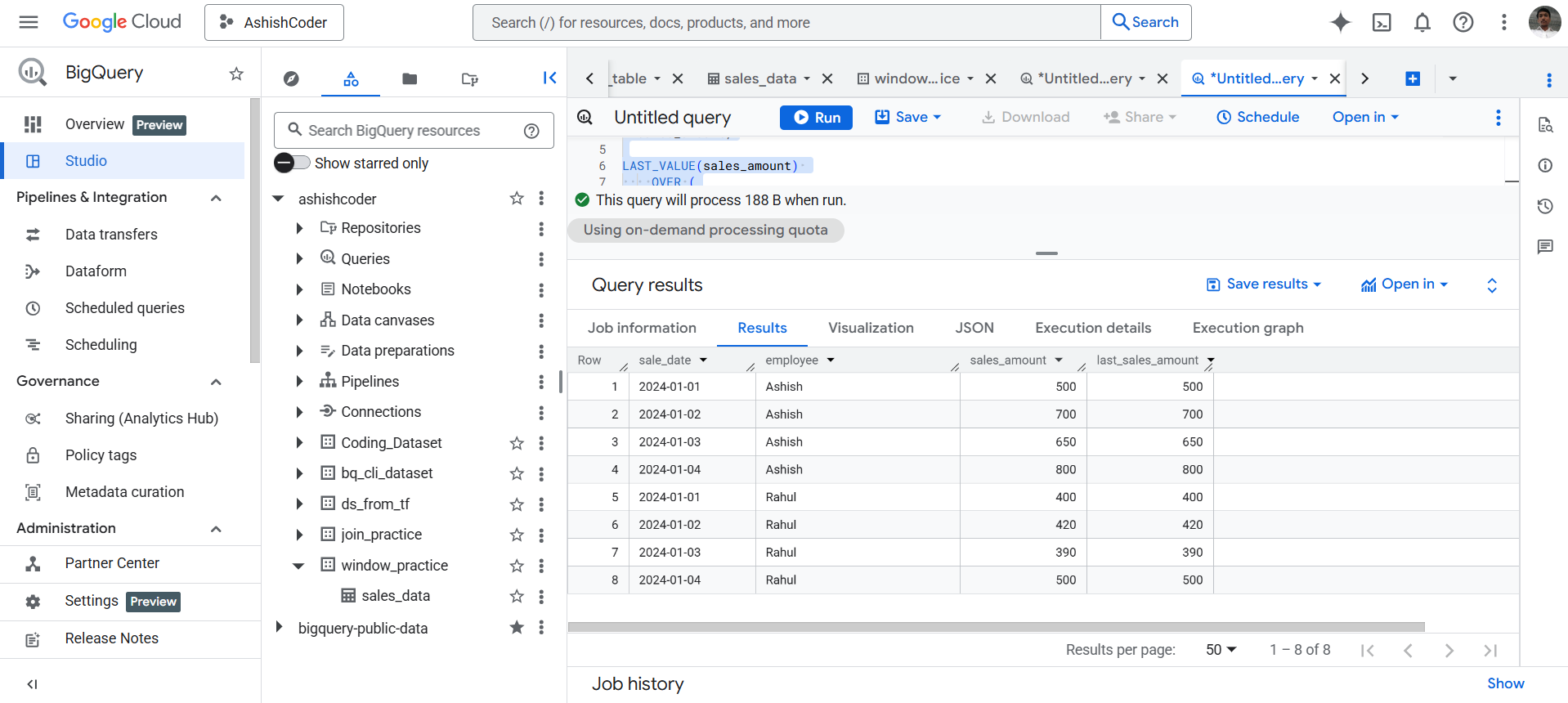
Task: Show the job history panel
Action: coord(1505,683)
